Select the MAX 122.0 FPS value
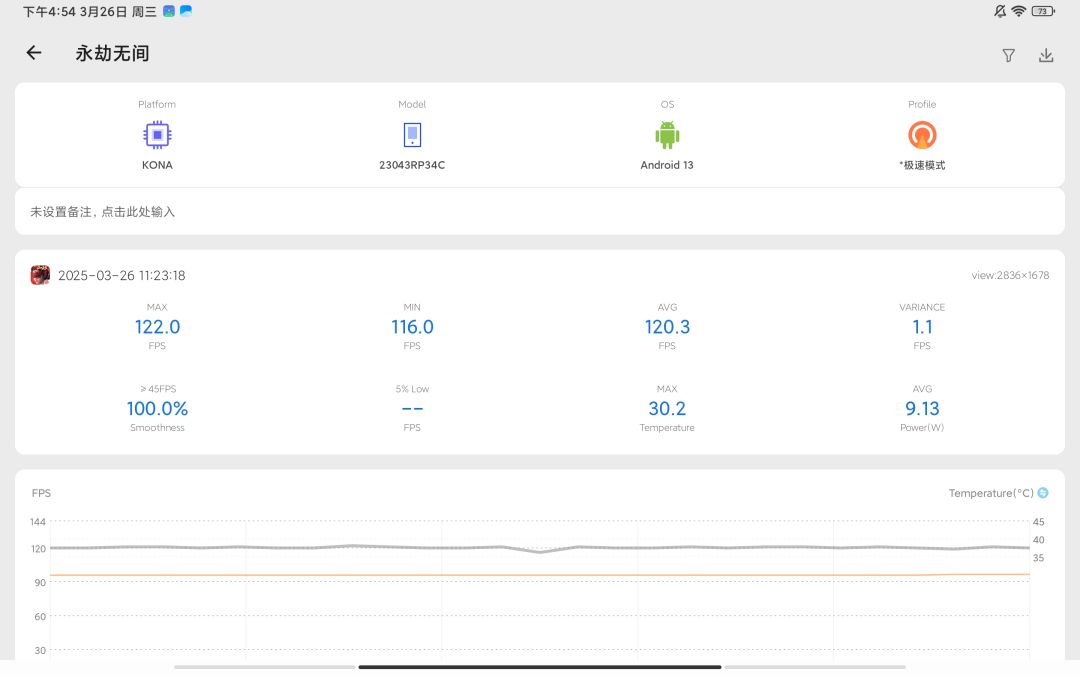Viewport: 1080px width, 675px height. point(157,326)
